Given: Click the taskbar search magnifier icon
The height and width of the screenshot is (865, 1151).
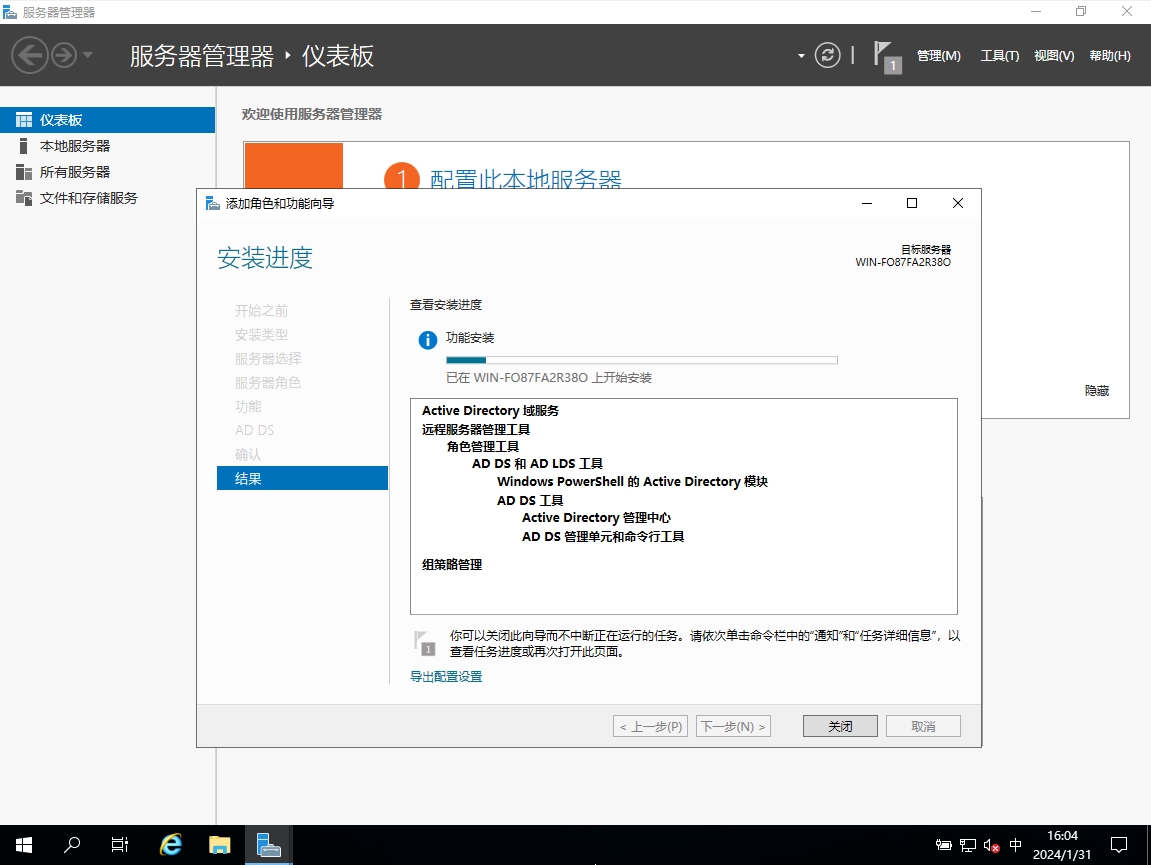Looking at the screenshot, I should point(72,845).
